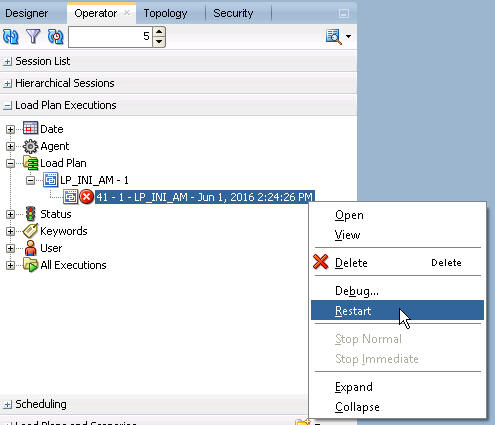Expand the Hierarchical Sessions accordion
The image size is (495, 425).
(8, 83)
